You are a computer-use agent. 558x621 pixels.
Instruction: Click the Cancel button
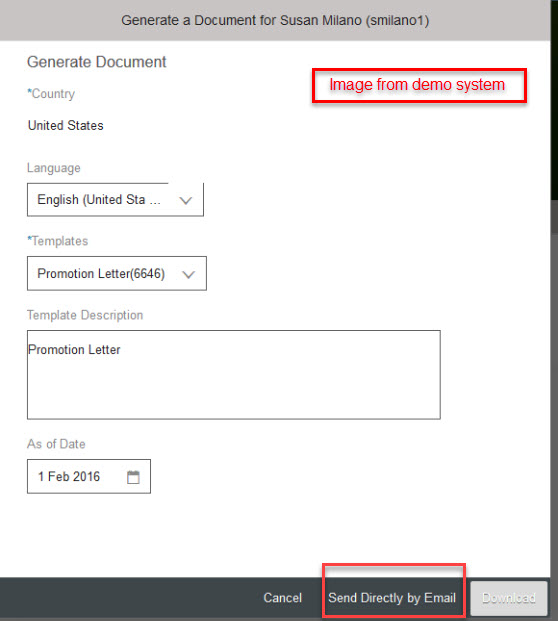click(283, 598)
